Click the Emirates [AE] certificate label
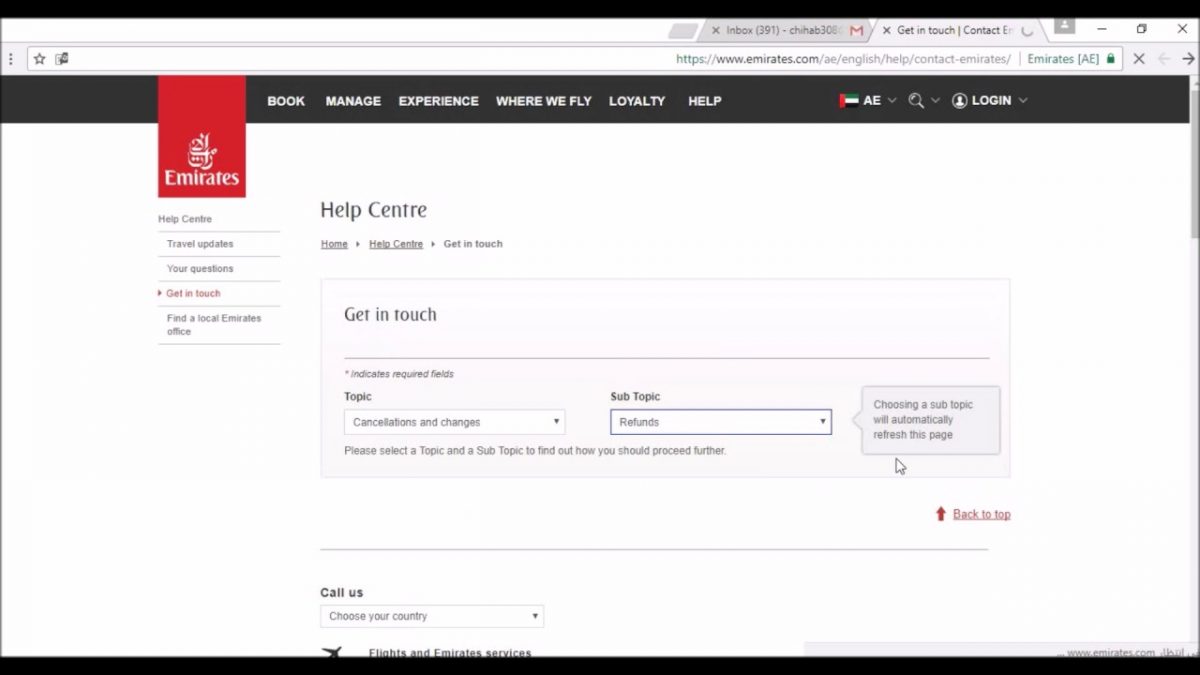 pos(1062,59)
